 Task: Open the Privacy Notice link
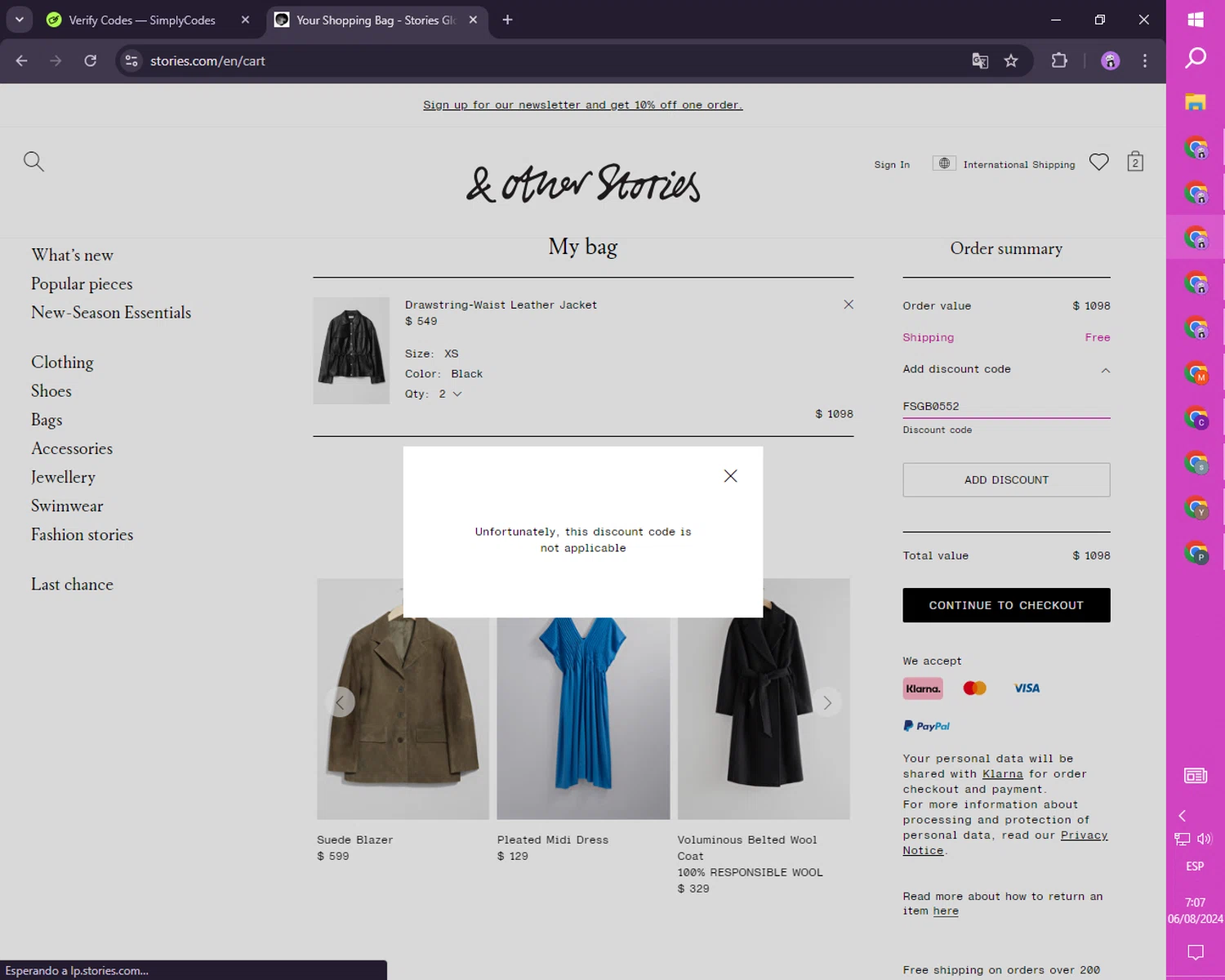[1005, 843]
